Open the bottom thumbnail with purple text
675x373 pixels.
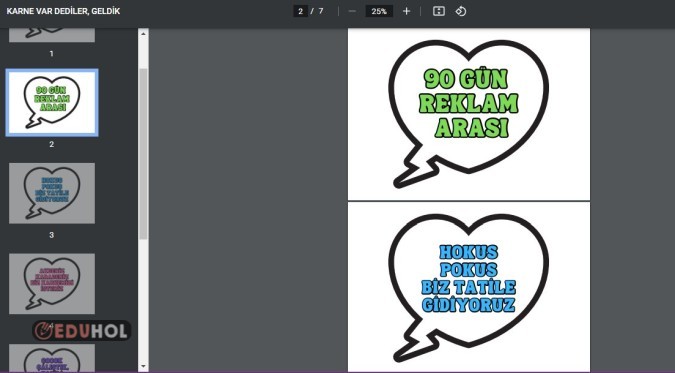coord(52,358)
